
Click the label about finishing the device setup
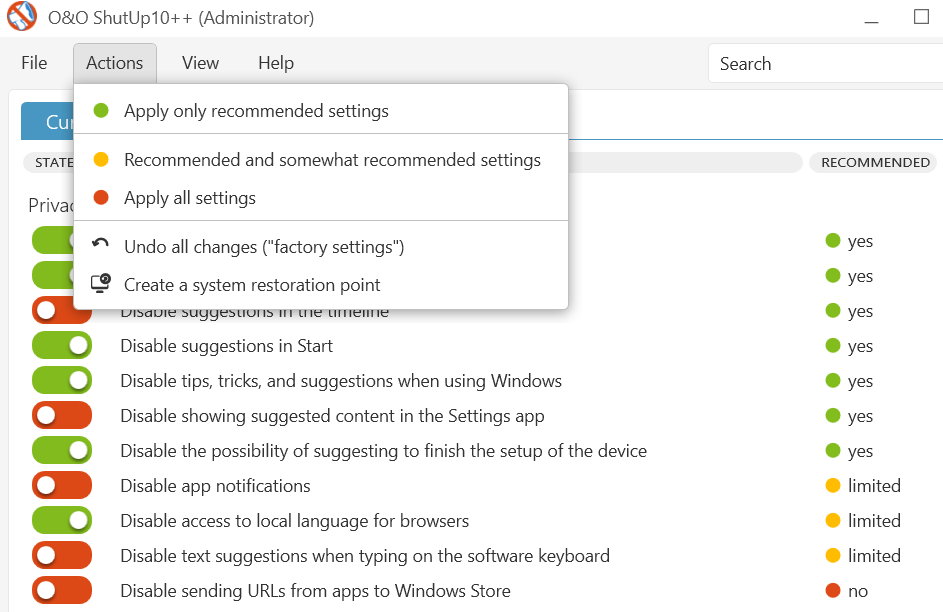384,451
